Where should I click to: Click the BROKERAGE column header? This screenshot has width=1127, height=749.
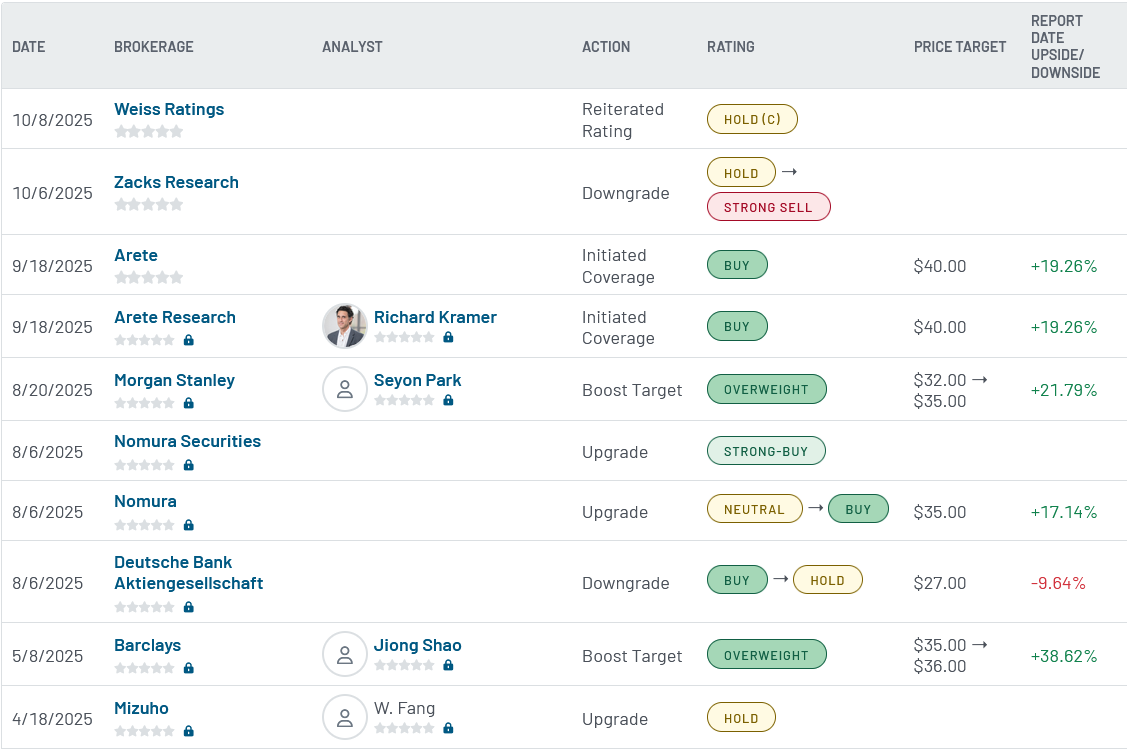click(154, 47)
